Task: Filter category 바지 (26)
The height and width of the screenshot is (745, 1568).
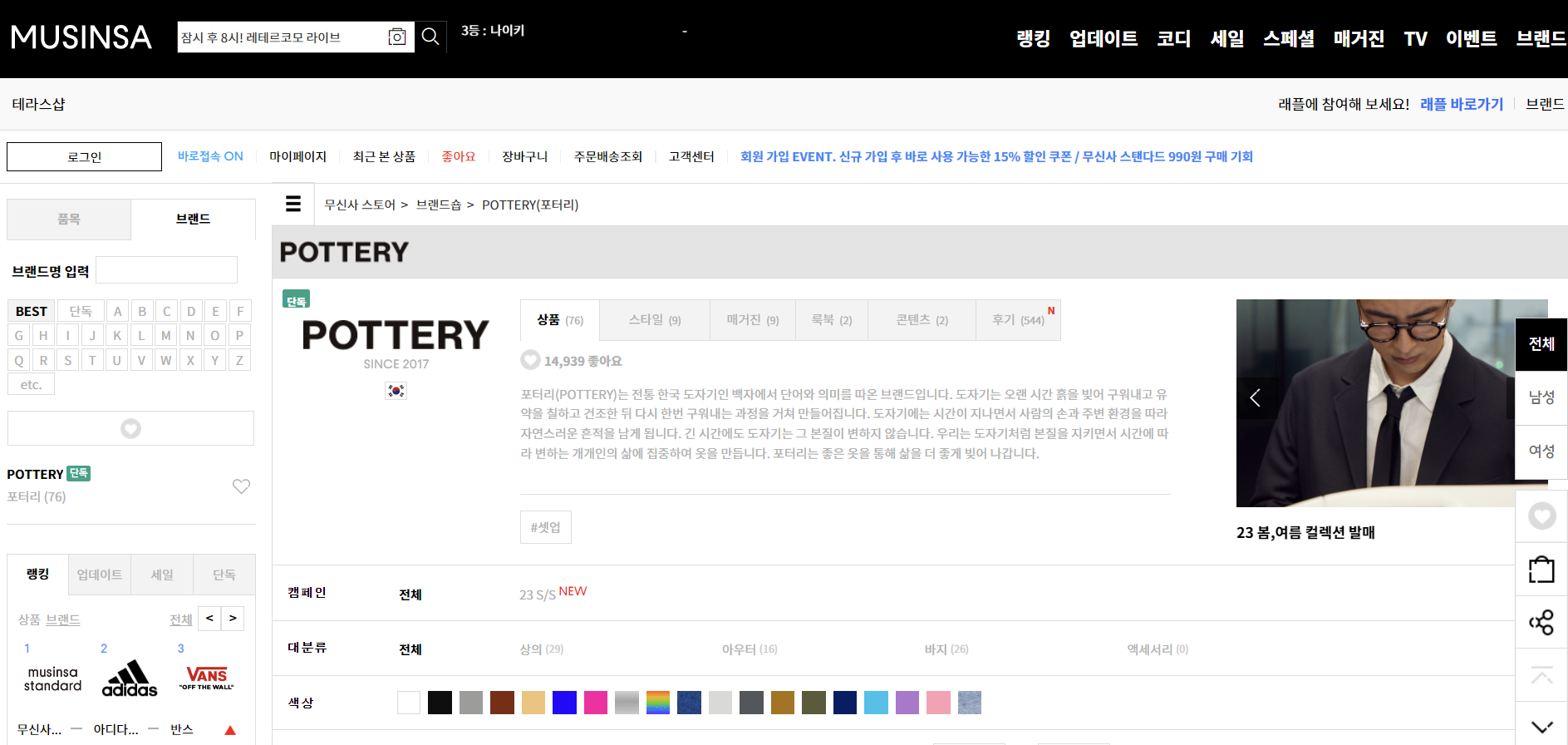Action: pyautogui.click(x=946, y=649)
